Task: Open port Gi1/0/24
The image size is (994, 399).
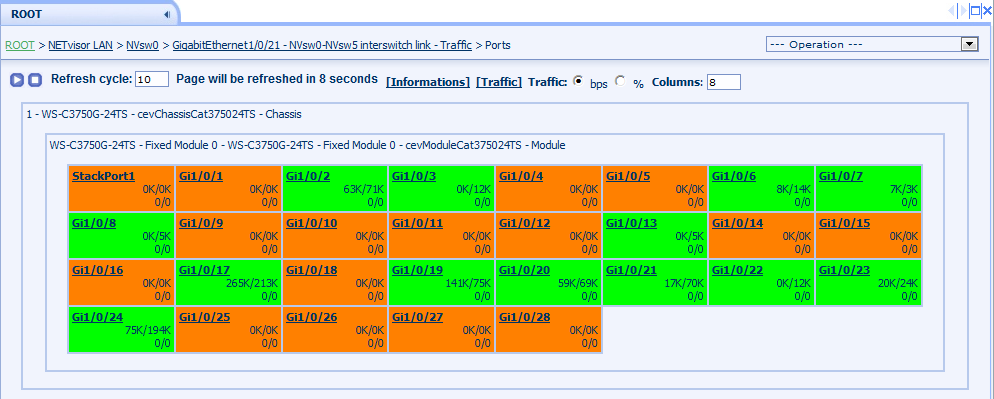Action: tap(98, 317)
